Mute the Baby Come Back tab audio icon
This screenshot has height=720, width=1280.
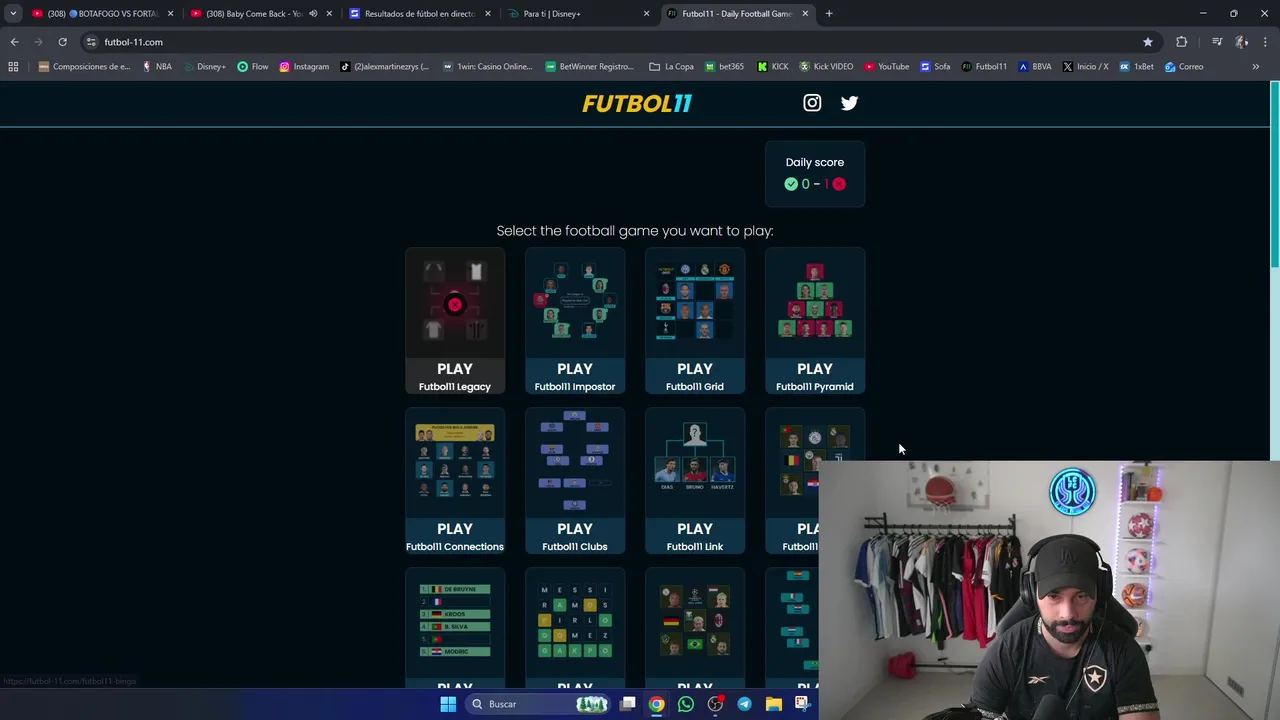point(313,14)
